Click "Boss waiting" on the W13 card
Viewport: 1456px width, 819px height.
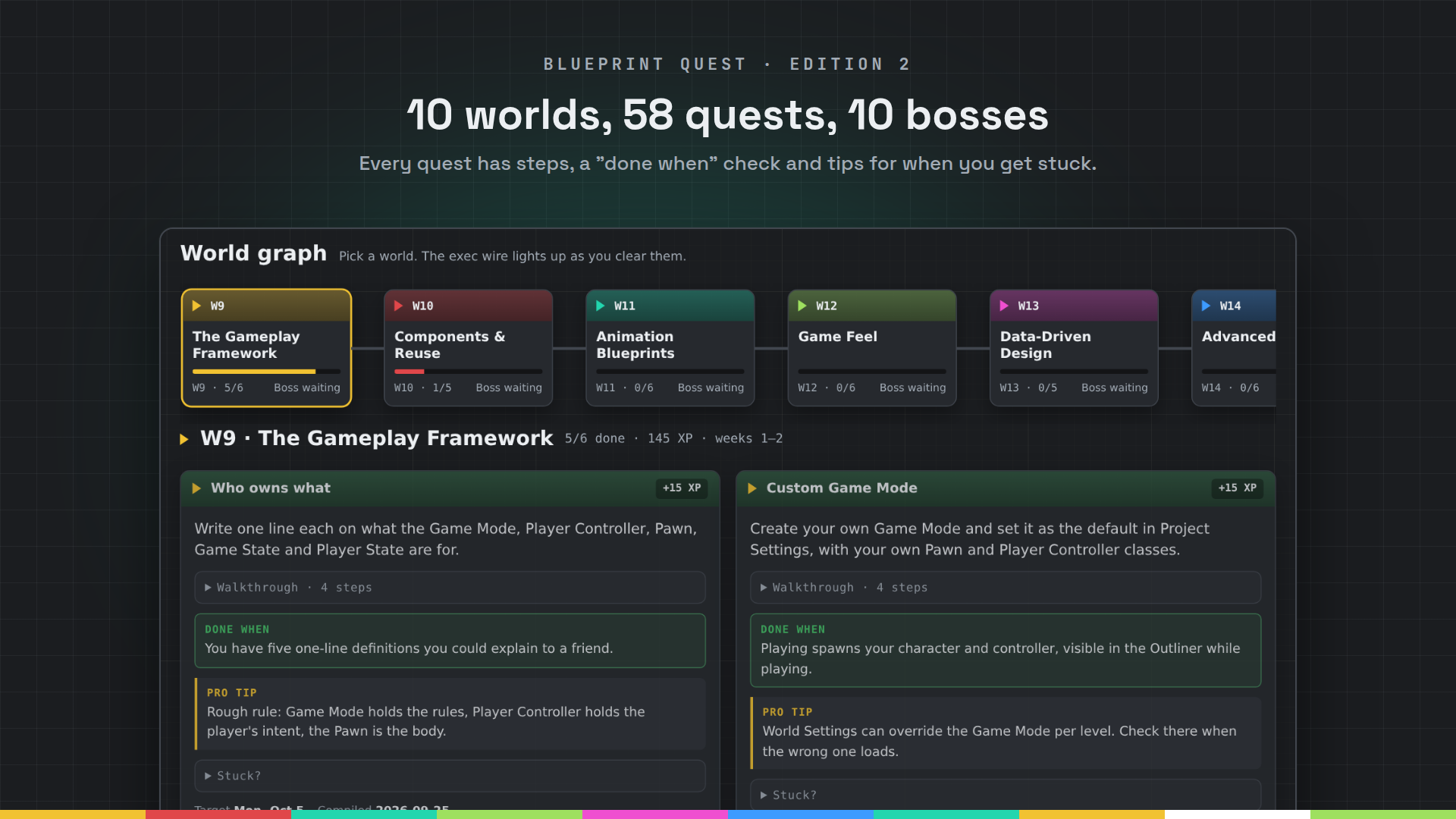1115,388
